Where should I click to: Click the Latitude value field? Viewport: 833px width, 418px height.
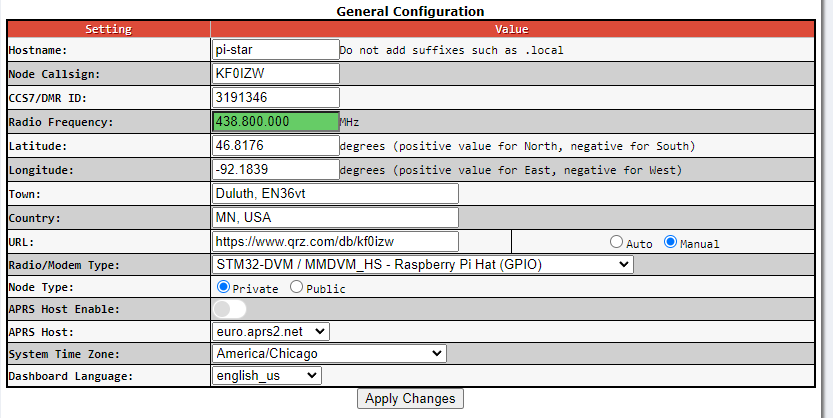[276, 145]
